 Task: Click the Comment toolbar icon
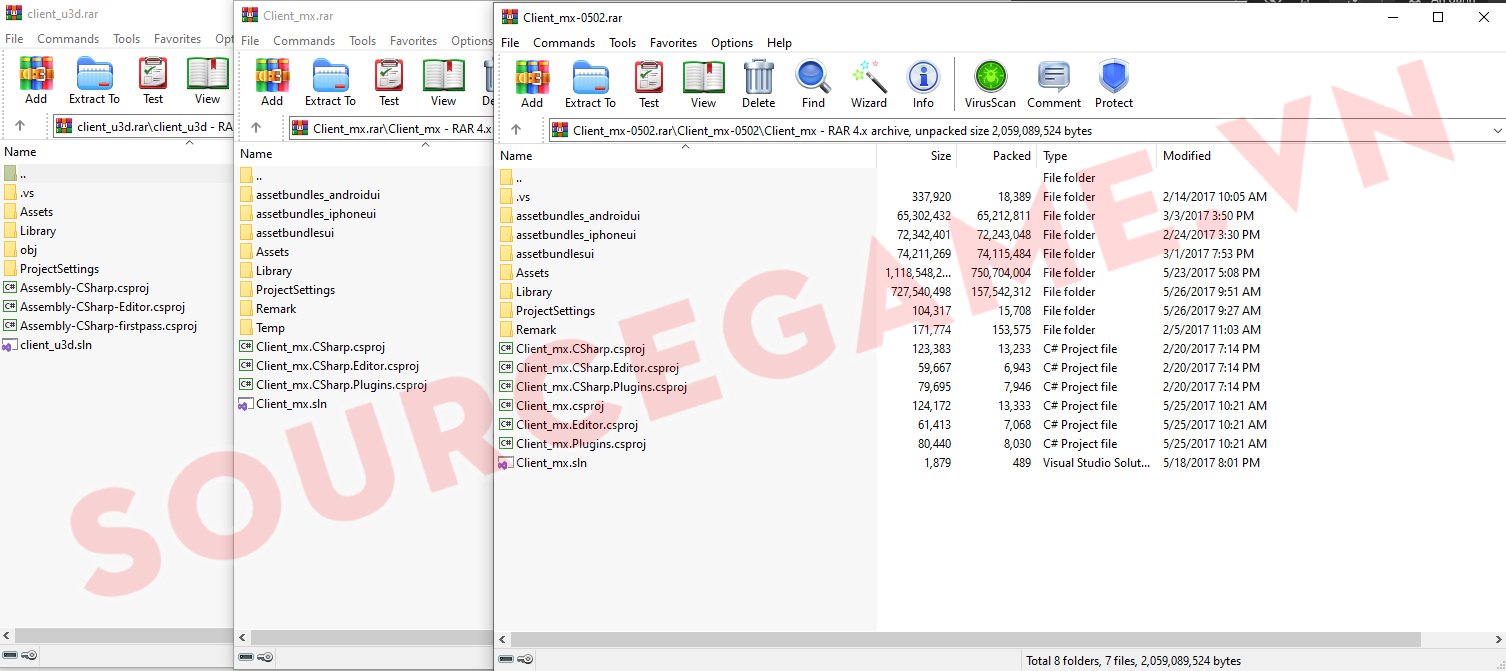coord(1054,84)
